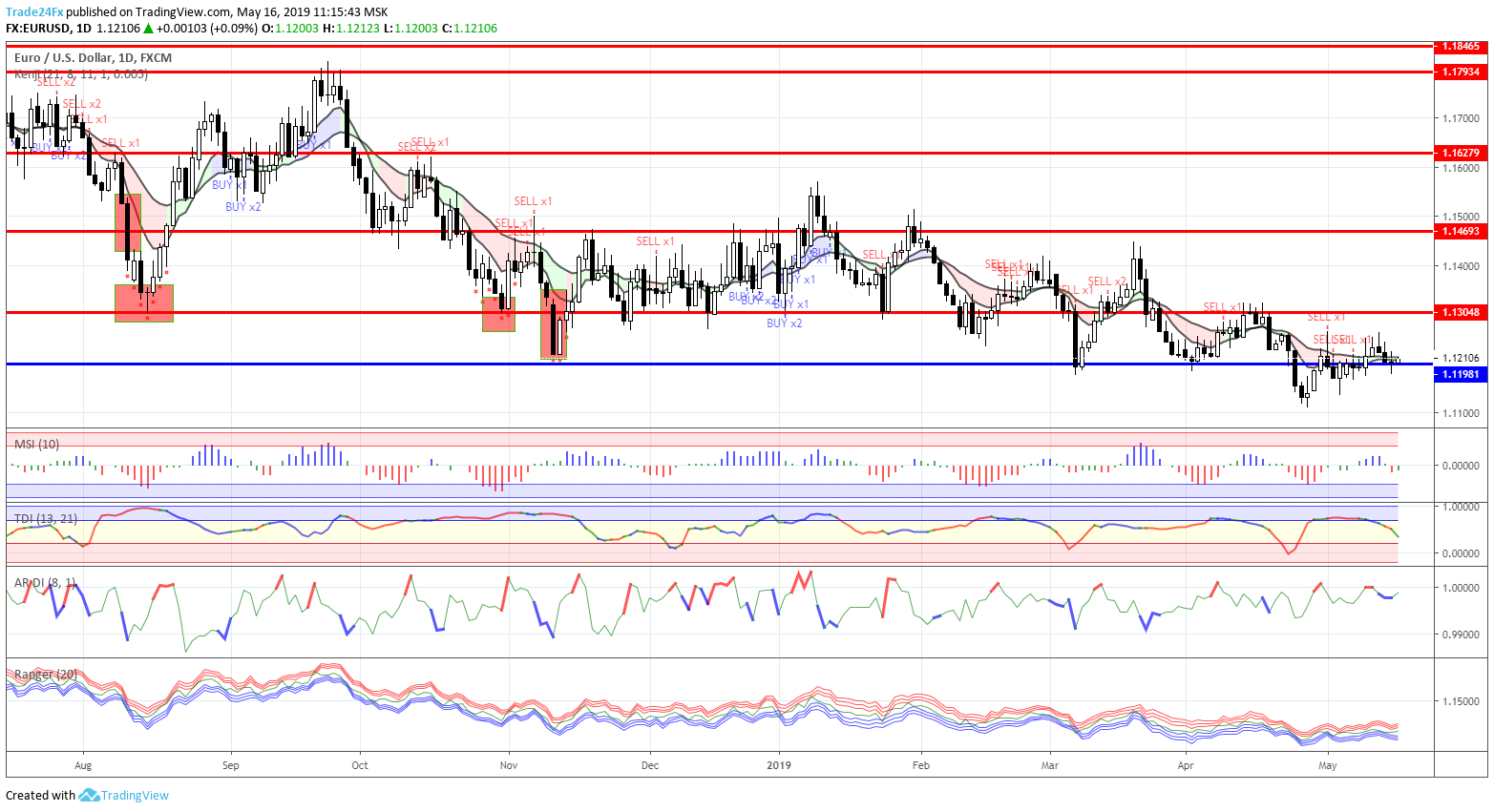Image resolution: width=1494 pixels, height=812 pixels.
Task: Click the 1.16000 price axis label
Action: 1461,168
